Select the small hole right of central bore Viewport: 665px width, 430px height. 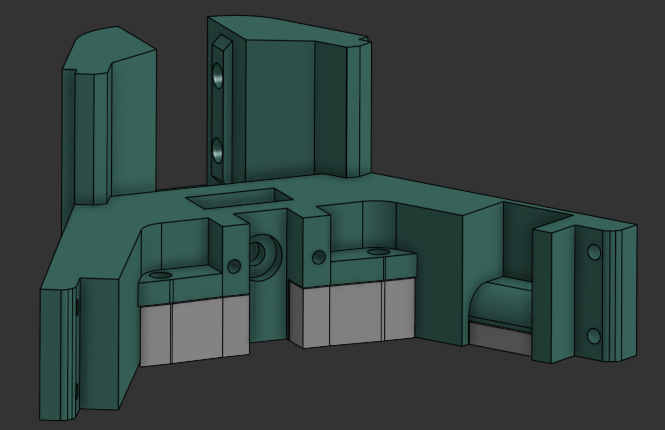319,258
